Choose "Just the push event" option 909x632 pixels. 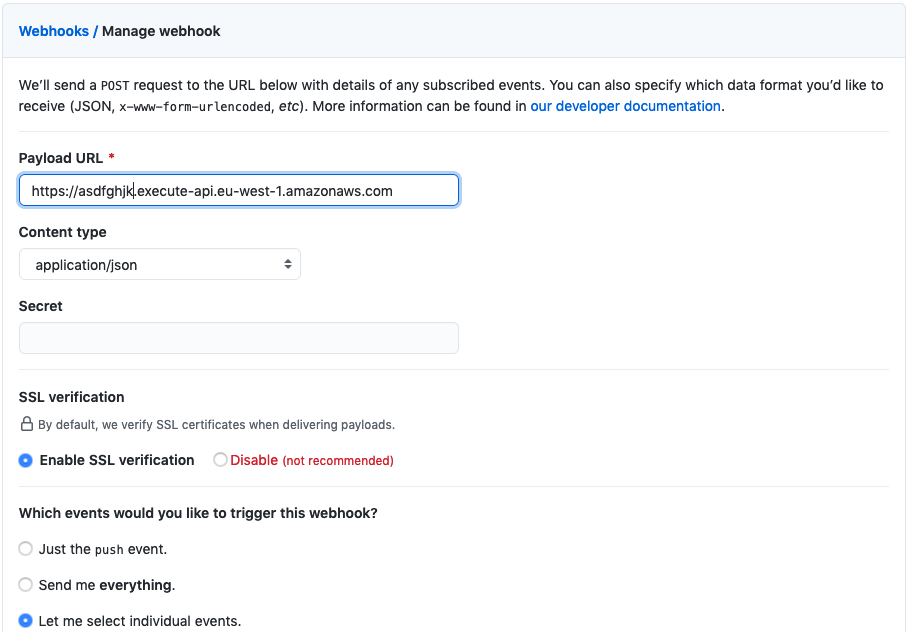click(x=24, y=549)
